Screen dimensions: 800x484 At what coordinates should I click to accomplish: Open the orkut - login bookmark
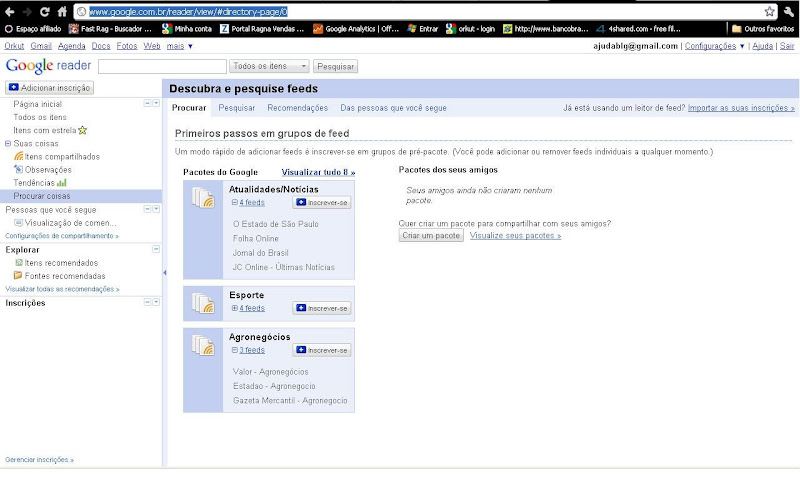(470, 29)
